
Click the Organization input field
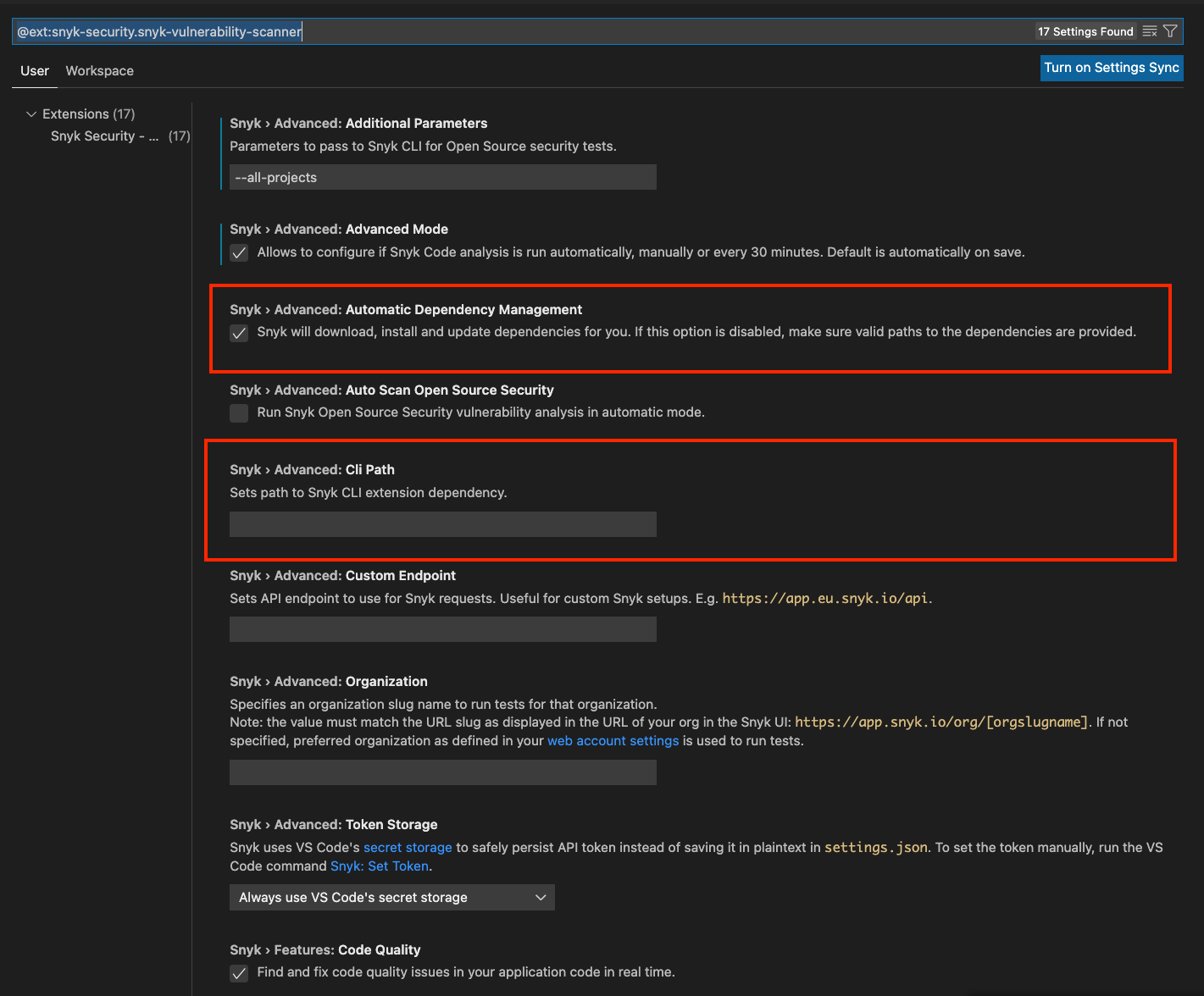click(x=443, y=772)
